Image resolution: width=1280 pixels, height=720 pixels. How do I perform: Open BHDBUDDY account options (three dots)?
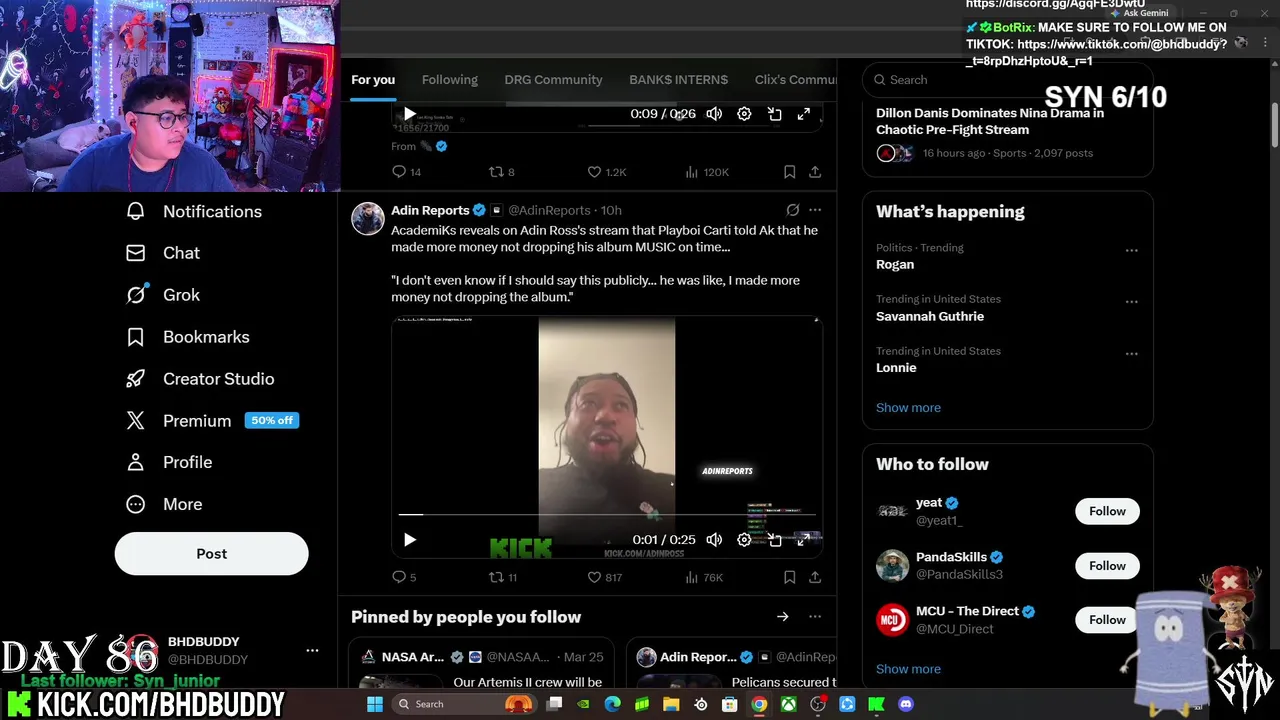point(312,650)
